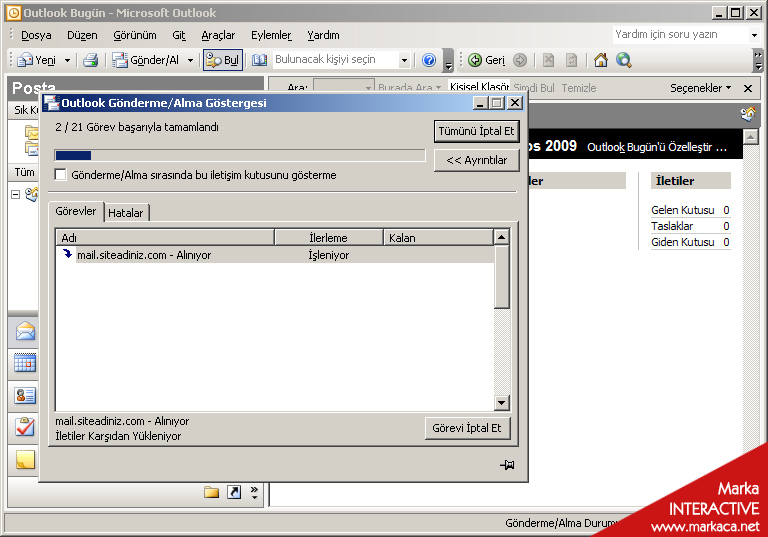Open the Giden Kutusu link
This screenshot has width=768, height=537.
pyautogui.click(x=683, y=242)
